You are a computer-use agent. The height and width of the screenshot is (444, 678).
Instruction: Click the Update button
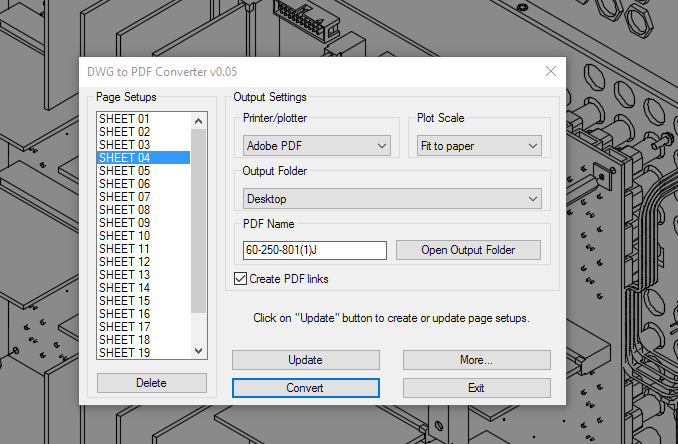pyautogui.click(x=305, y=360)
